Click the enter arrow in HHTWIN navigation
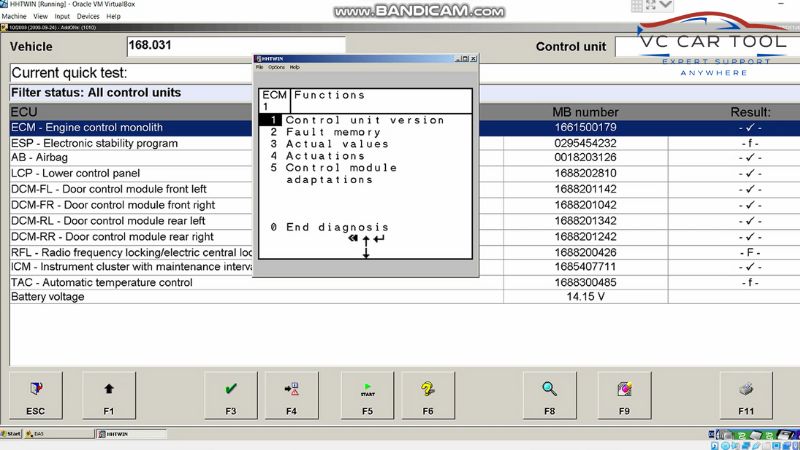This screenshot has width=800, height=450. pyautogui.click(x=379, y=238)
